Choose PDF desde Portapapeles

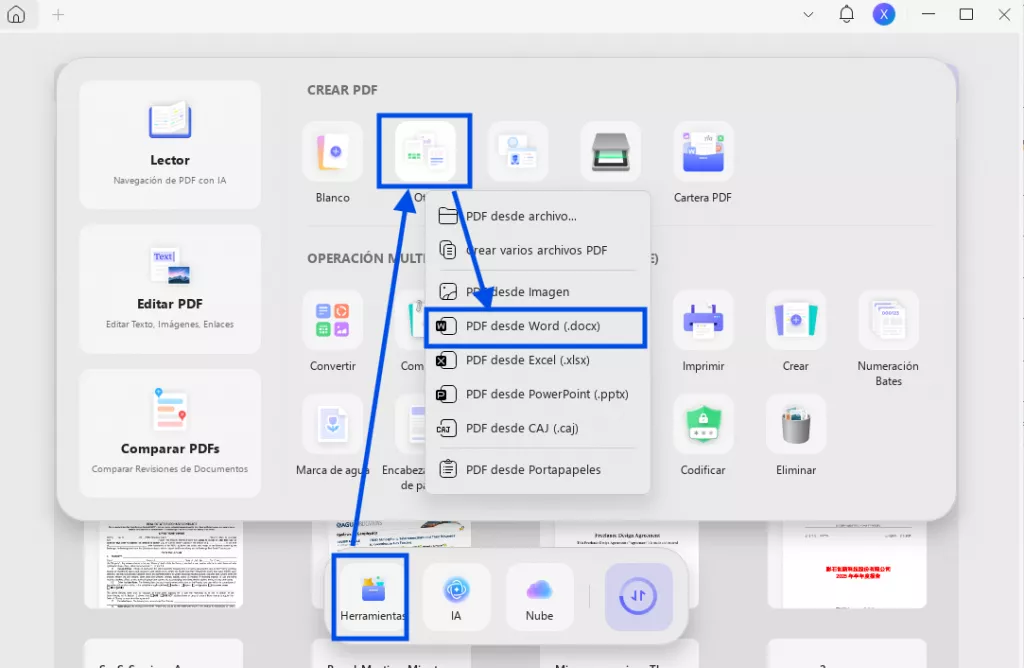click(x=537, y=469)
